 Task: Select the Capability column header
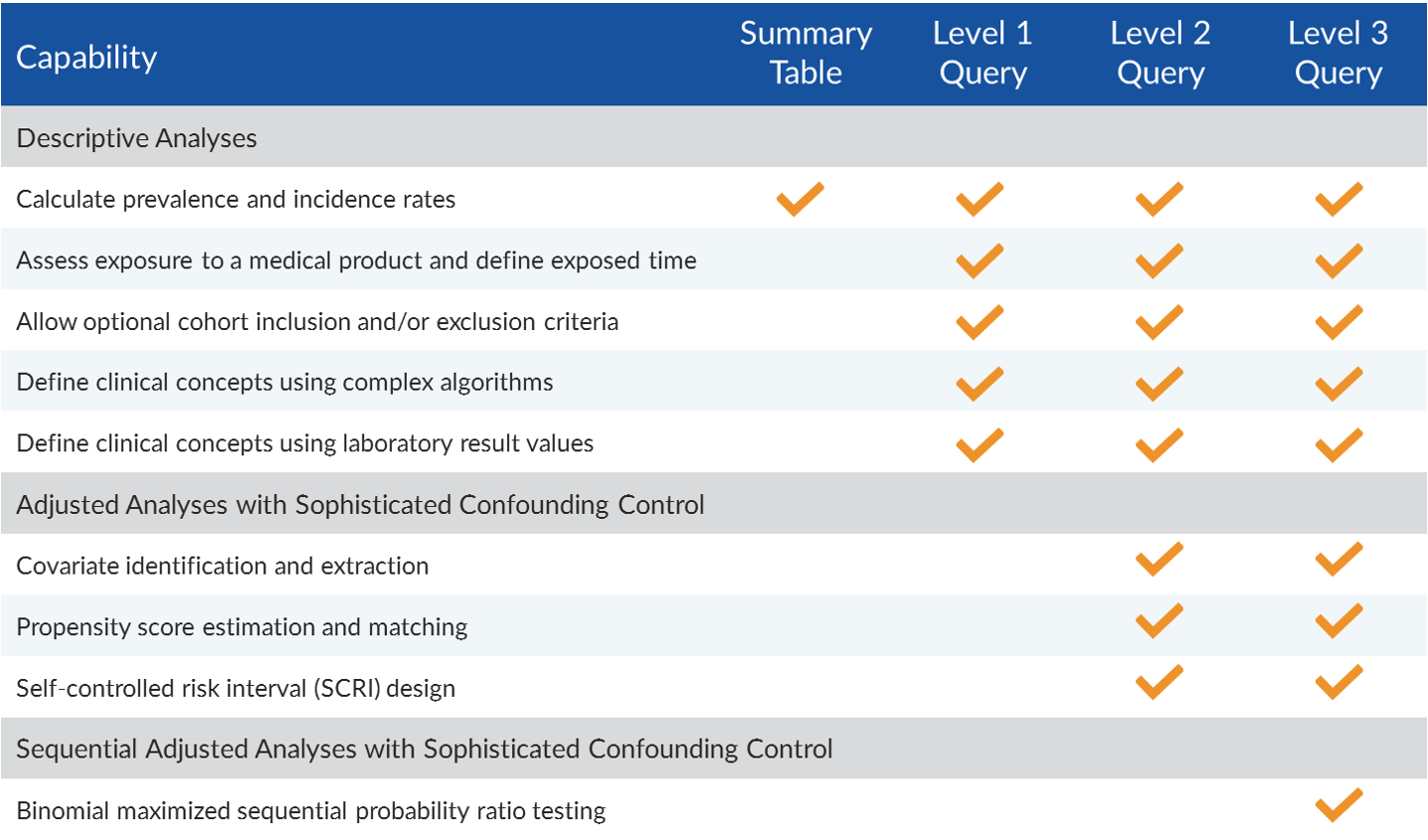tap(87, 58)
